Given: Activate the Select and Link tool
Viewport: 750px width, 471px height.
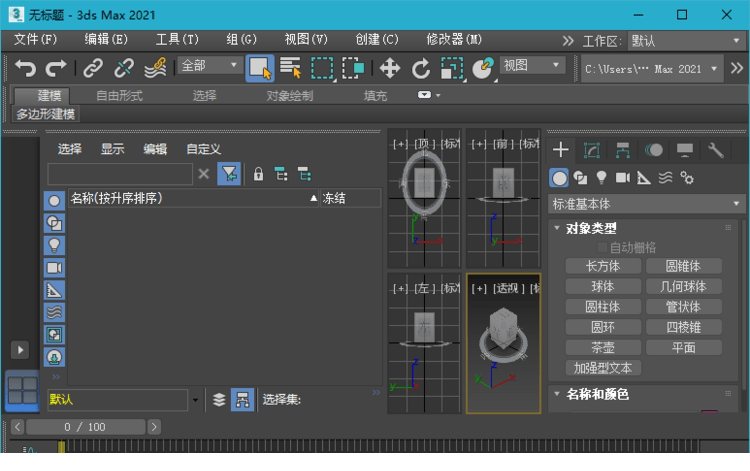Looking at the screenshot, I should (x=93, y=68).
